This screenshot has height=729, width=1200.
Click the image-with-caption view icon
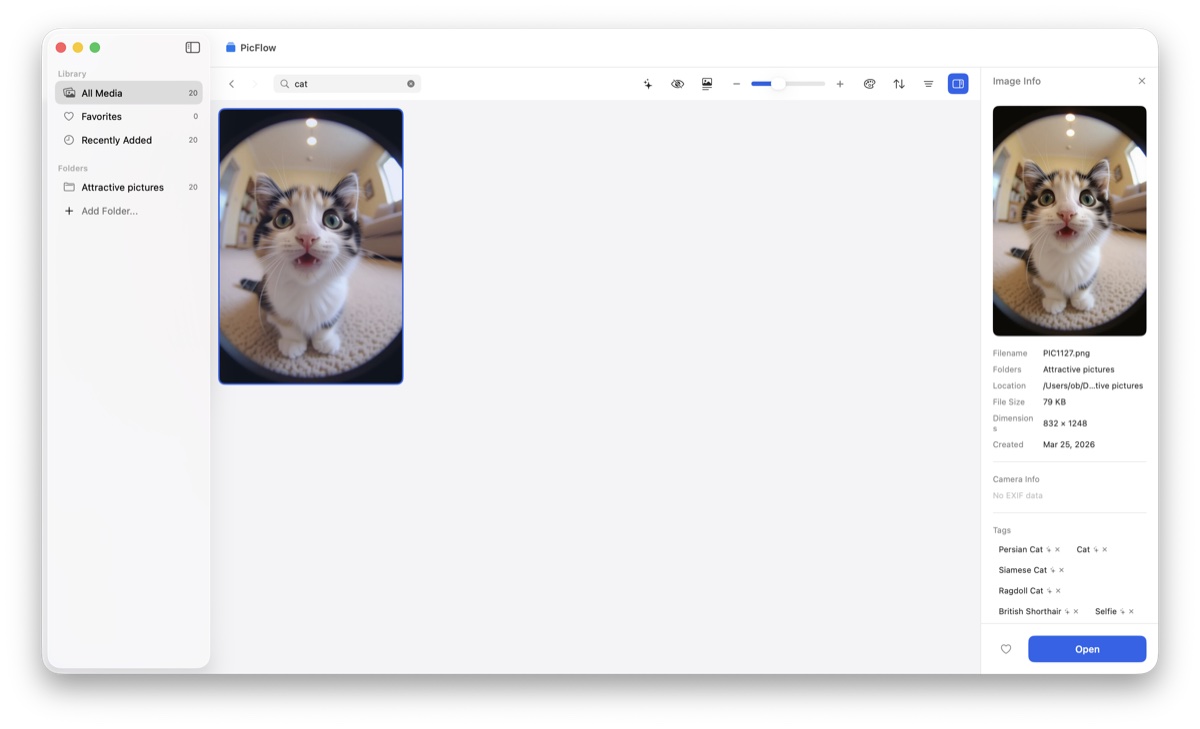coord(707,84)
